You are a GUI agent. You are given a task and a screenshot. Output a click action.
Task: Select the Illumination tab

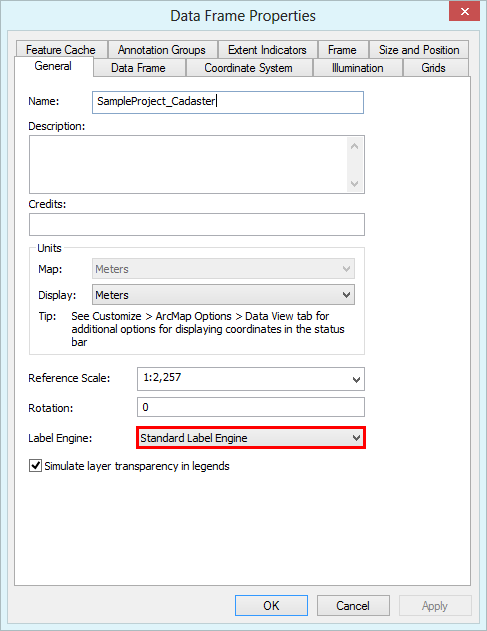pos(357,68)
